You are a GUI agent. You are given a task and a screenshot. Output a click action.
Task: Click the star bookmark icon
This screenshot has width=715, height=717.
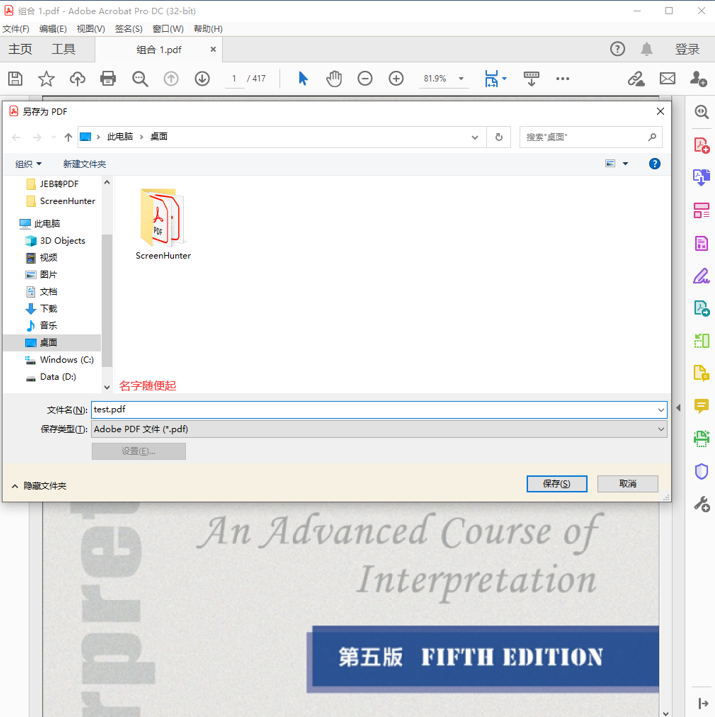tap(46, 79)
